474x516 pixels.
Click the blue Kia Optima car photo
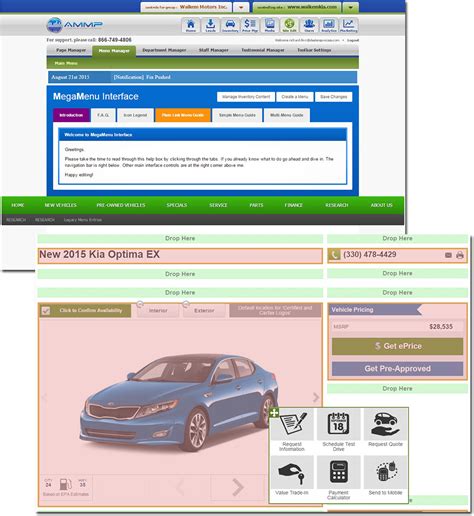click(x=180, y=402)
